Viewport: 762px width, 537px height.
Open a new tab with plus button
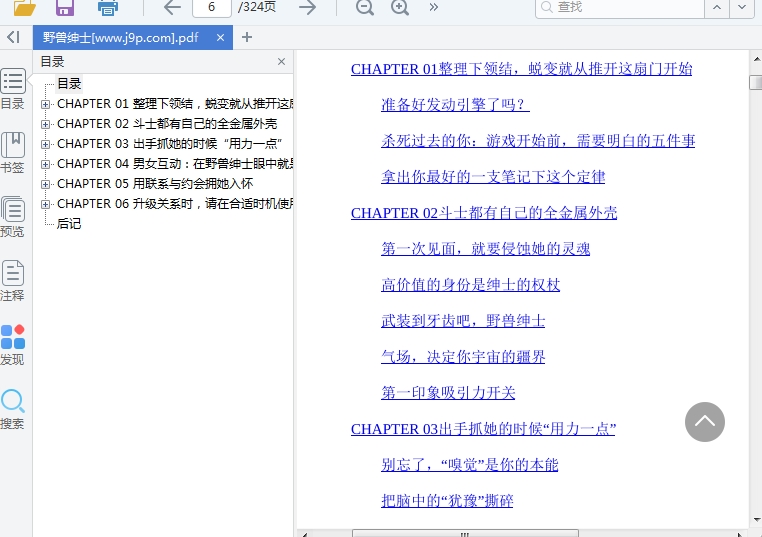click(247, 37)
